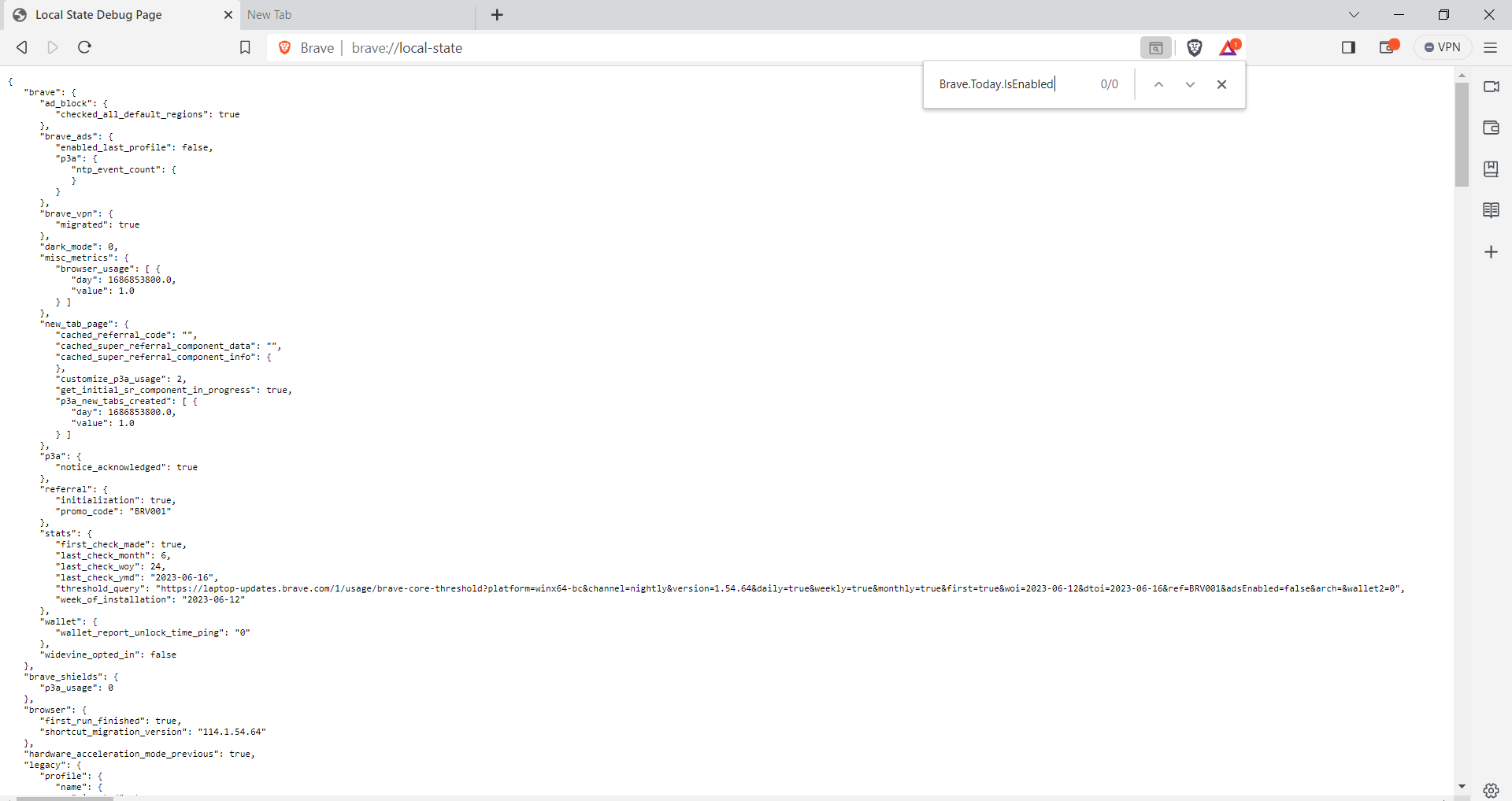Toggle the Brave VPN connection

pyautogui.click(x=1443, y=46)
